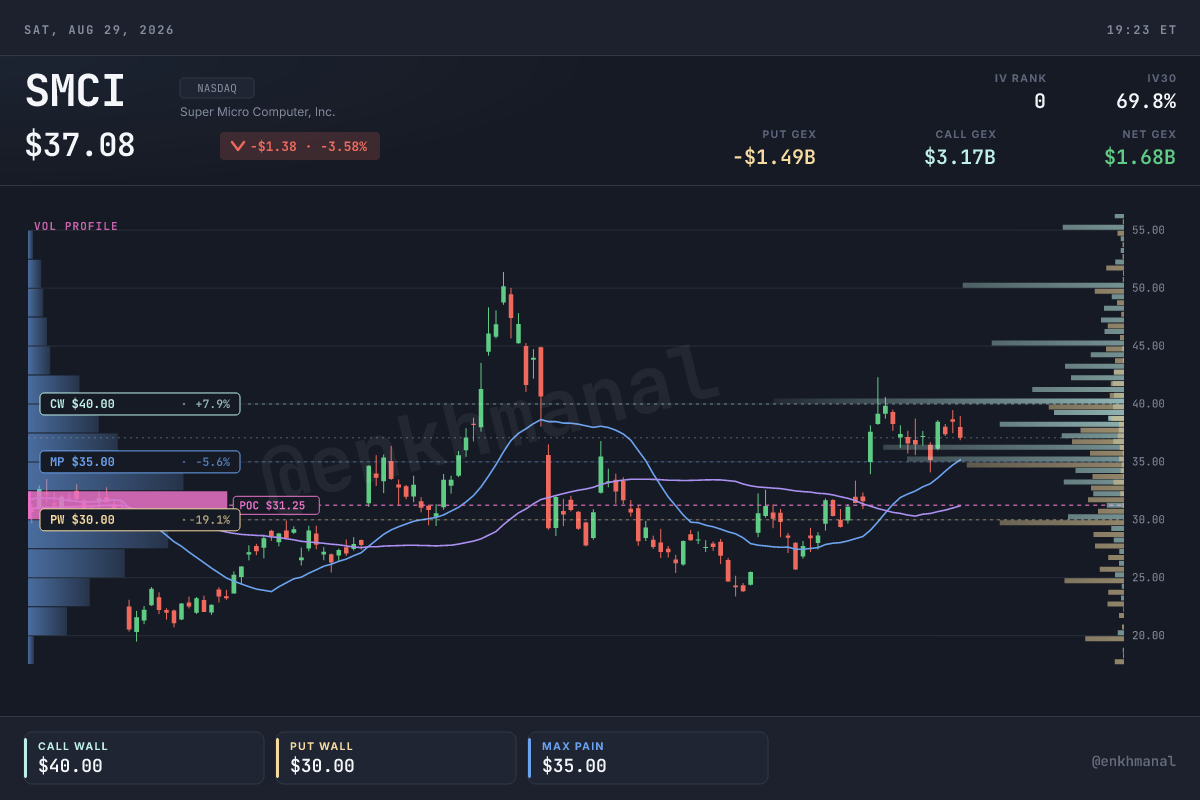
Task: Click the POC $31.25 label
Action: 276,506
